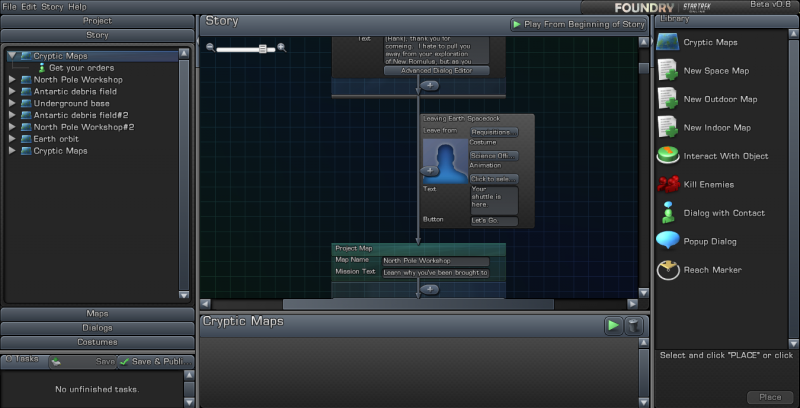Click the story zoom slider handle
The width and height of the screenshot is (800, 408).
point(262,48)
